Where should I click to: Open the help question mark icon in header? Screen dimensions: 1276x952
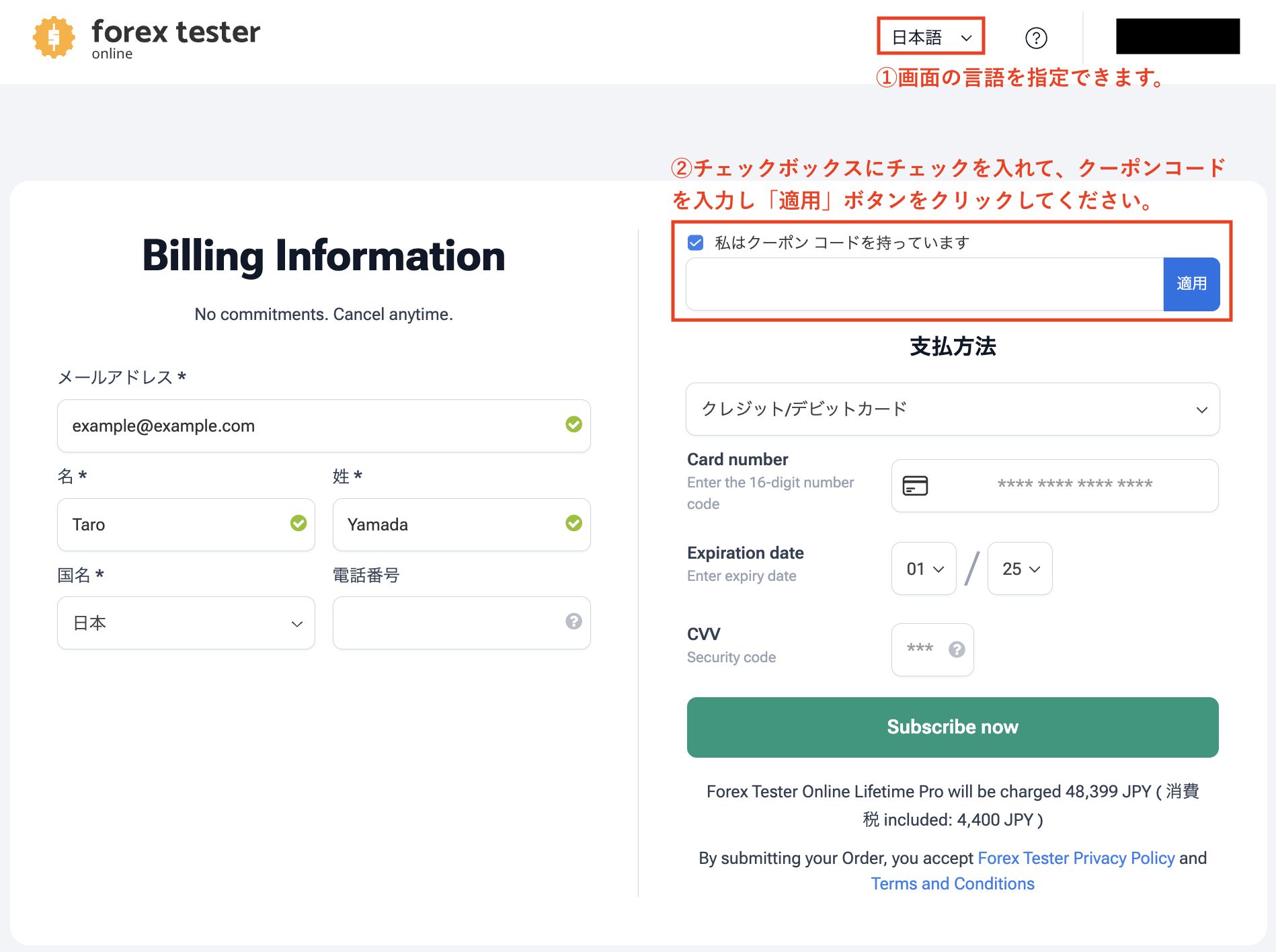(x=1036, y=38)
